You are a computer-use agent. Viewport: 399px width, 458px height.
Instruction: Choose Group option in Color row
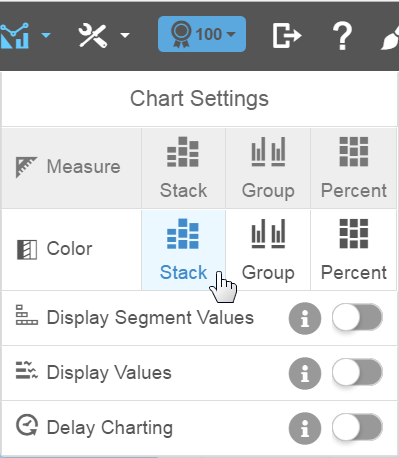(268, 250)
